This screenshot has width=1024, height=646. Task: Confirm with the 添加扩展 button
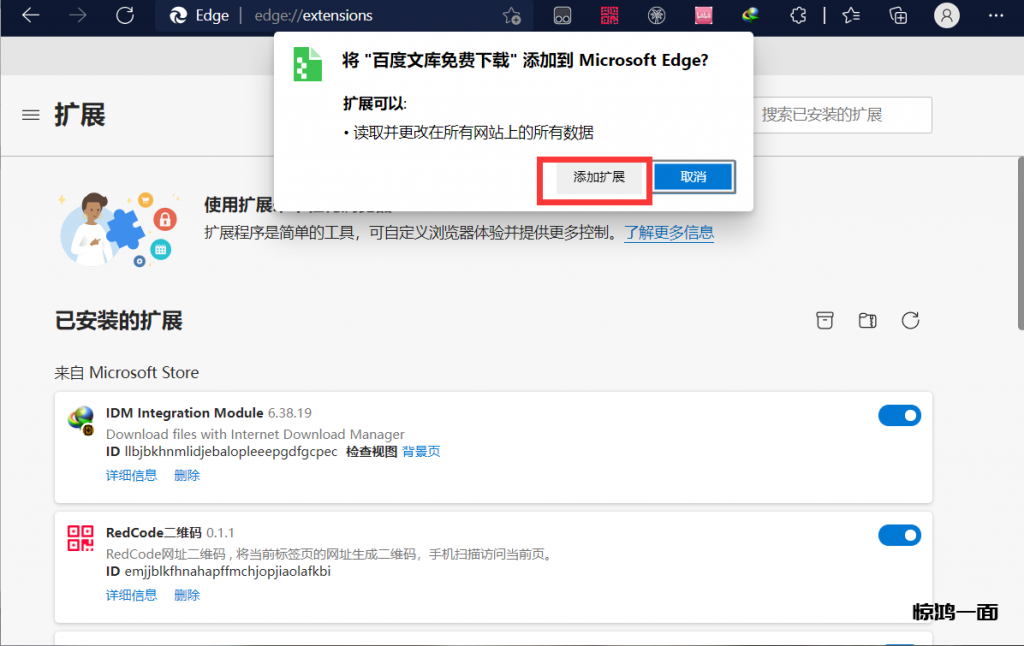click(598, 177)
